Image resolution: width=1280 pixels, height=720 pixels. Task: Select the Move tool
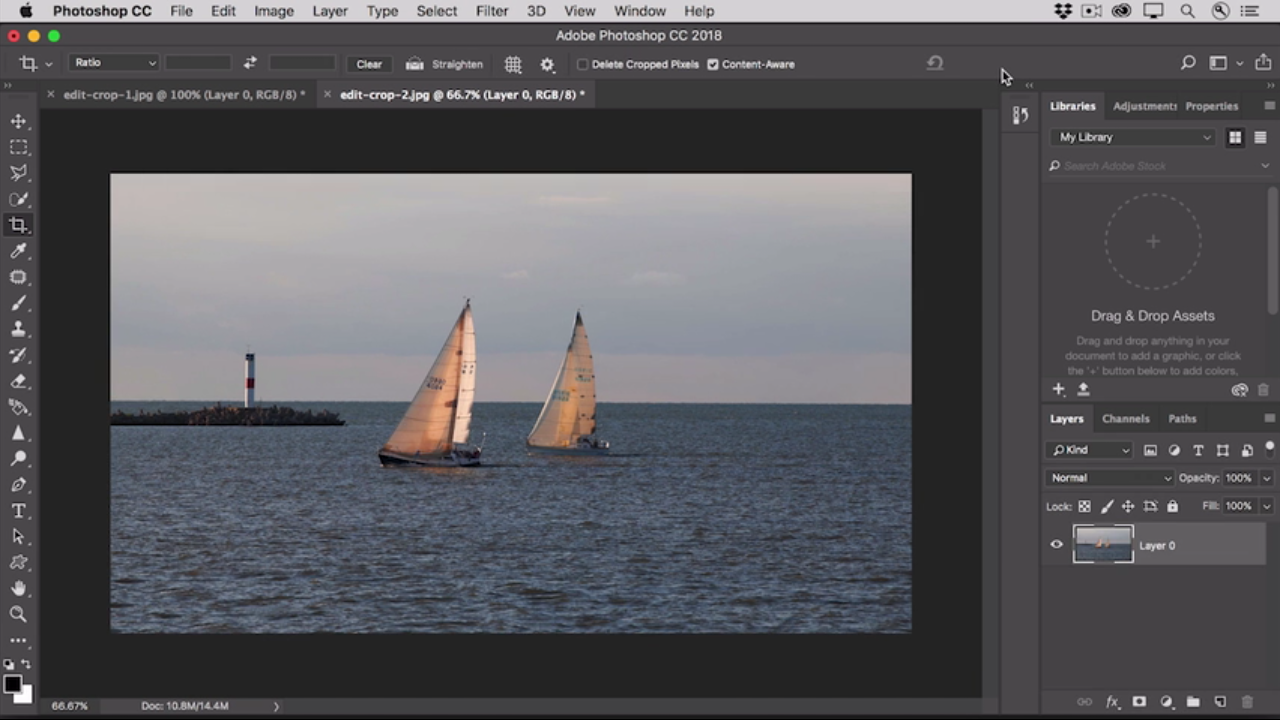click(18, 121)
